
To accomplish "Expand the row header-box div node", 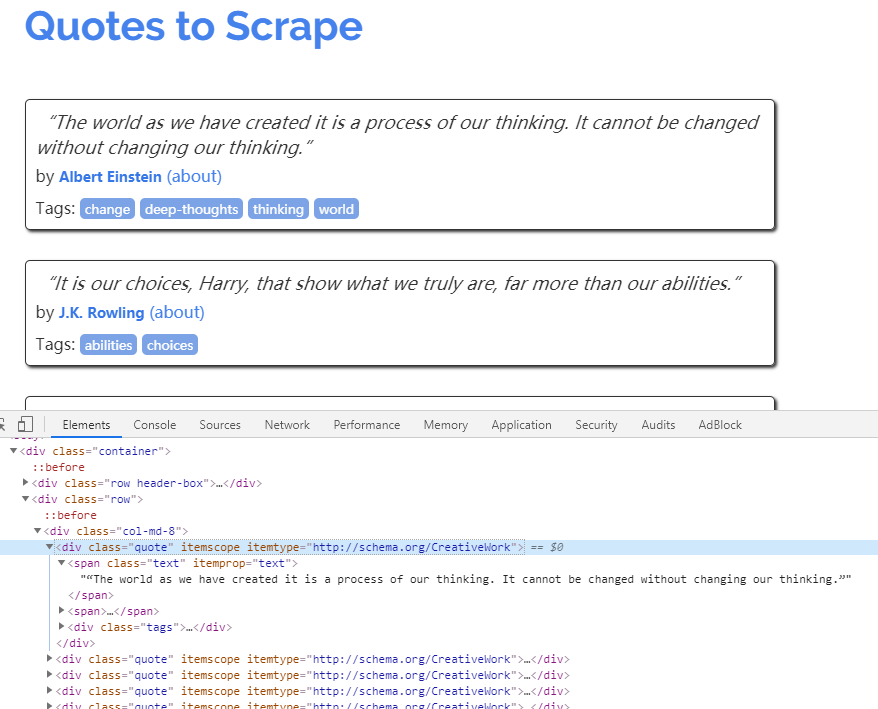I will pos(26,483).
